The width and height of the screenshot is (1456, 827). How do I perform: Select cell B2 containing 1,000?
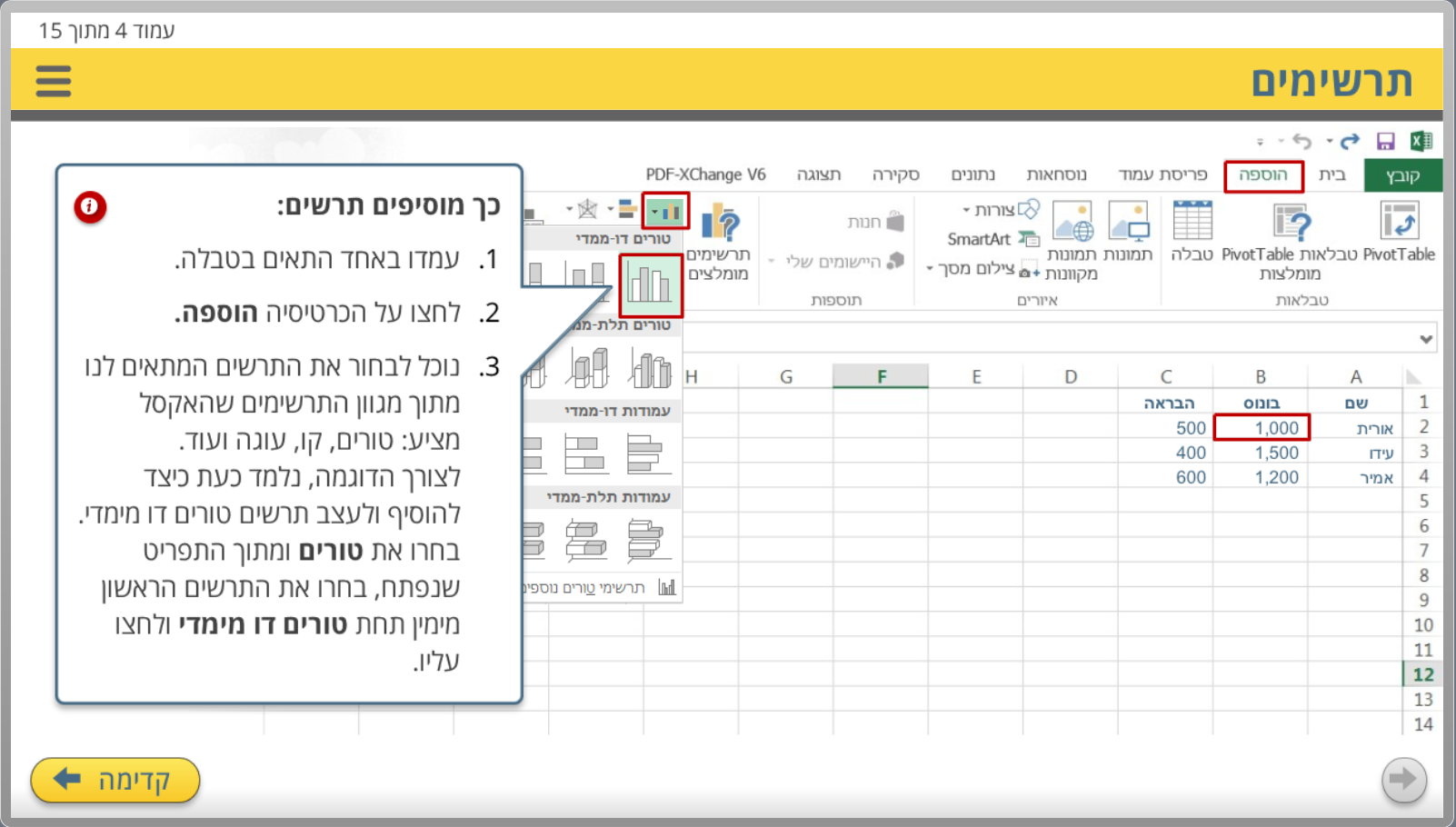coord(1262,428)
